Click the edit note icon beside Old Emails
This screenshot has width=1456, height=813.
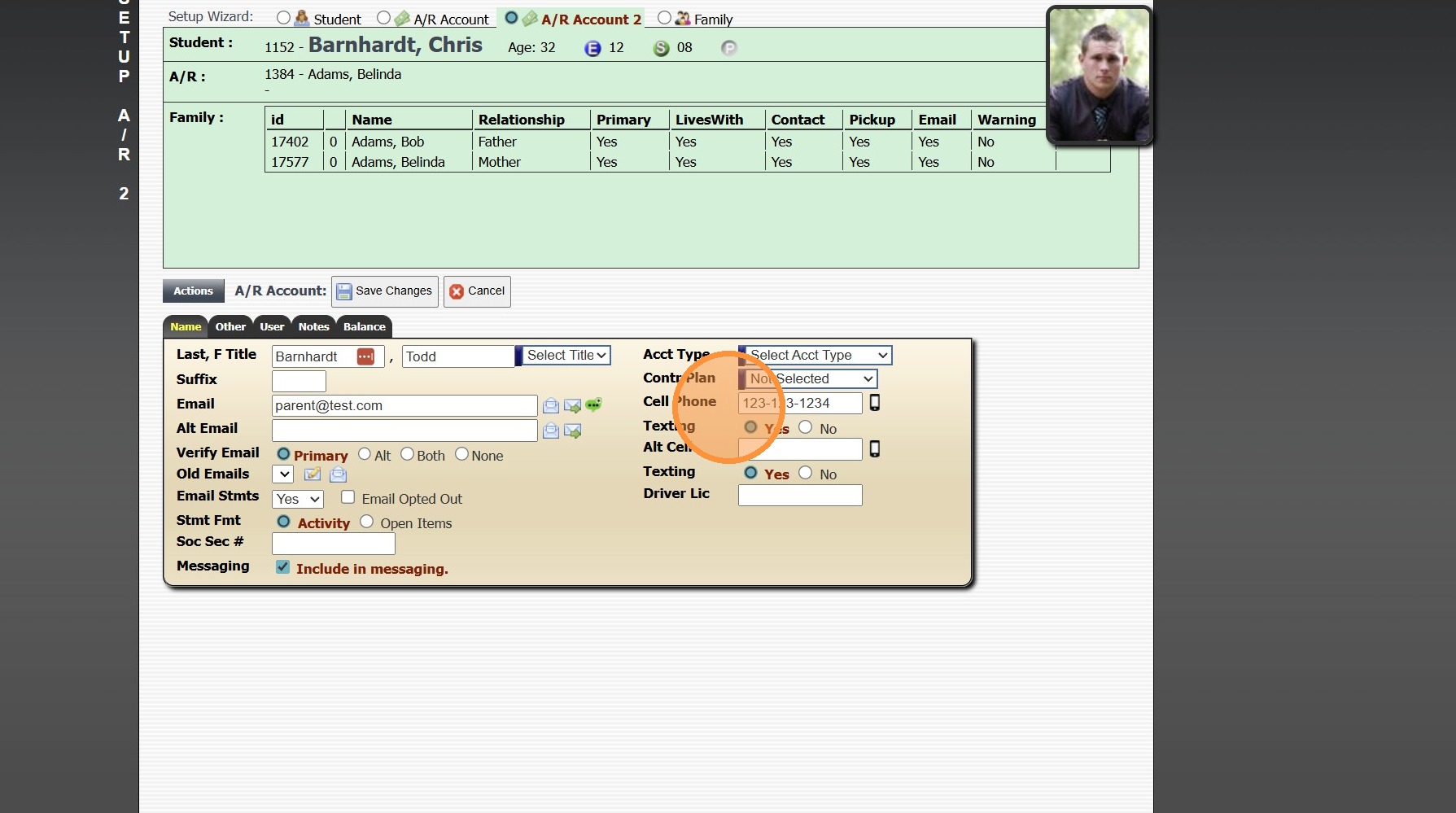(x=313, y=474)
